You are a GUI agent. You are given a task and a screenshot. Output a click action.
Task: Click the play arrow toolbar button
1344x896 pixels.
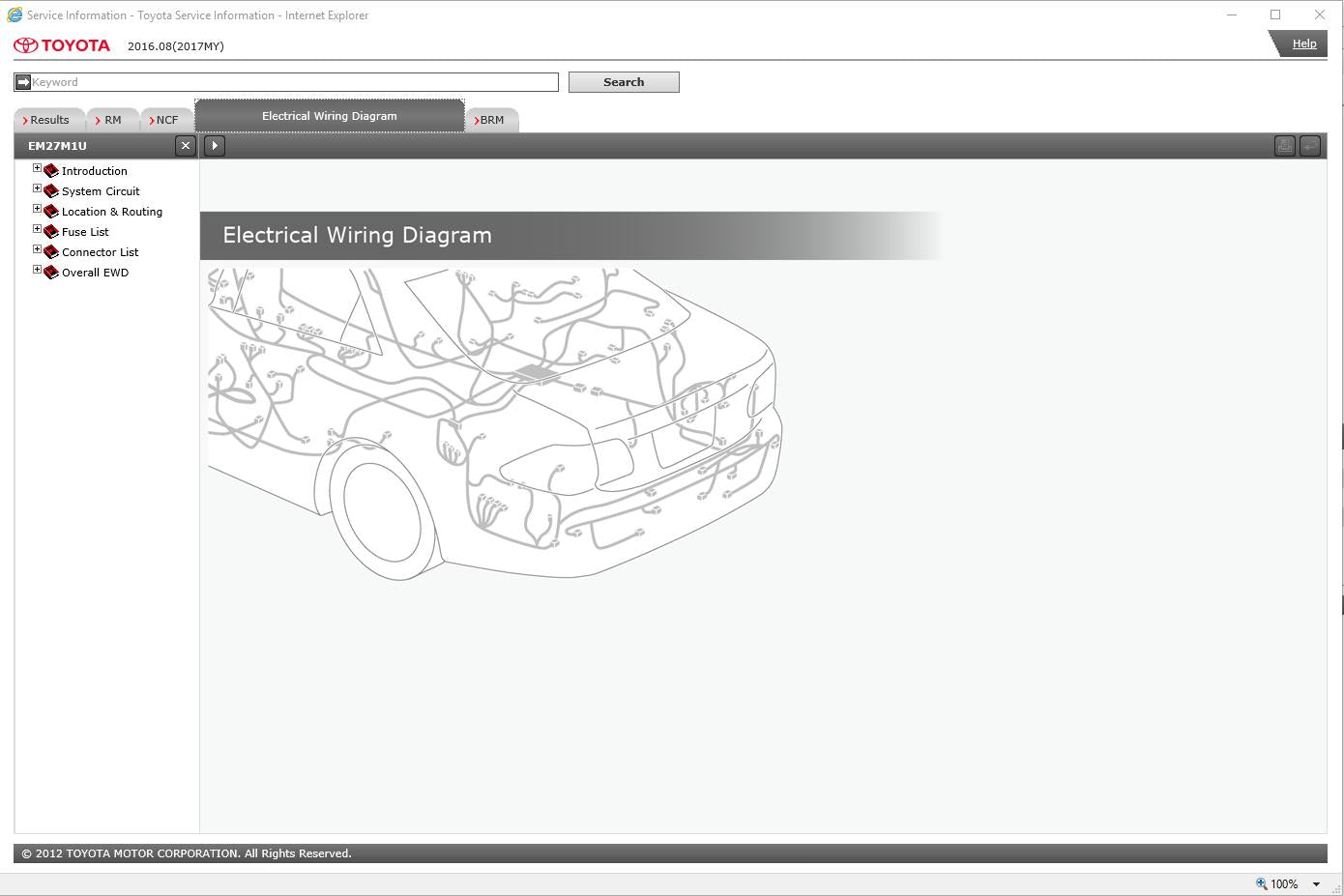coord(215,146)
